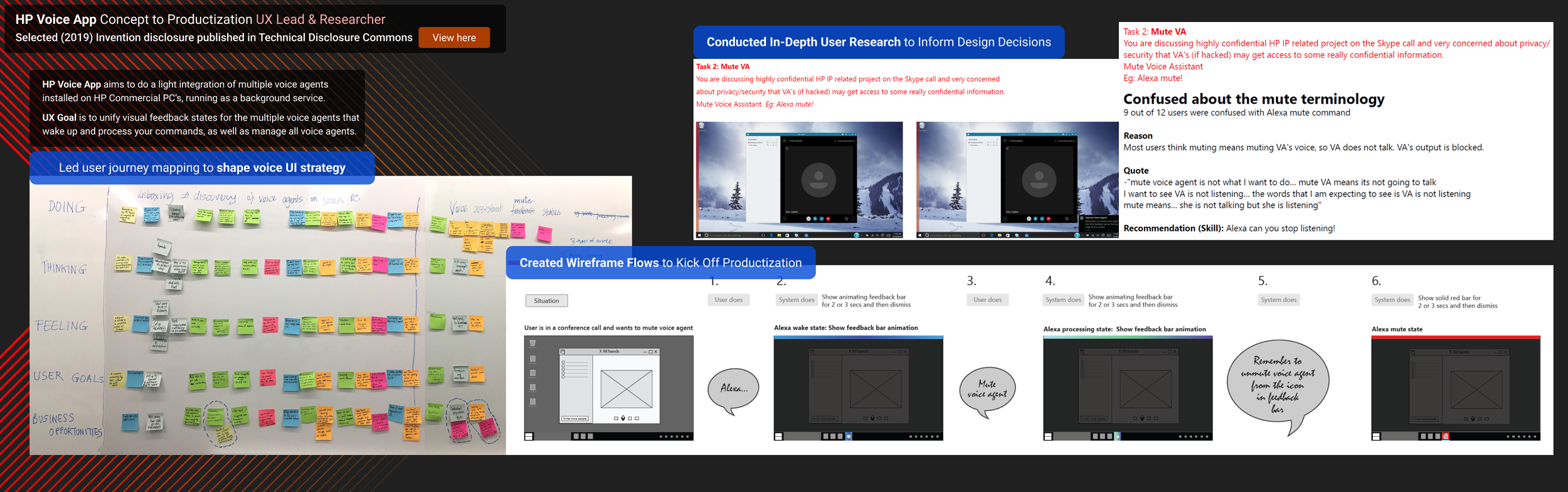The image size is (1568, 492).
Task: Click the handwritten 'Voice assistant mute states' heading
Action: (x=505, y=207)
